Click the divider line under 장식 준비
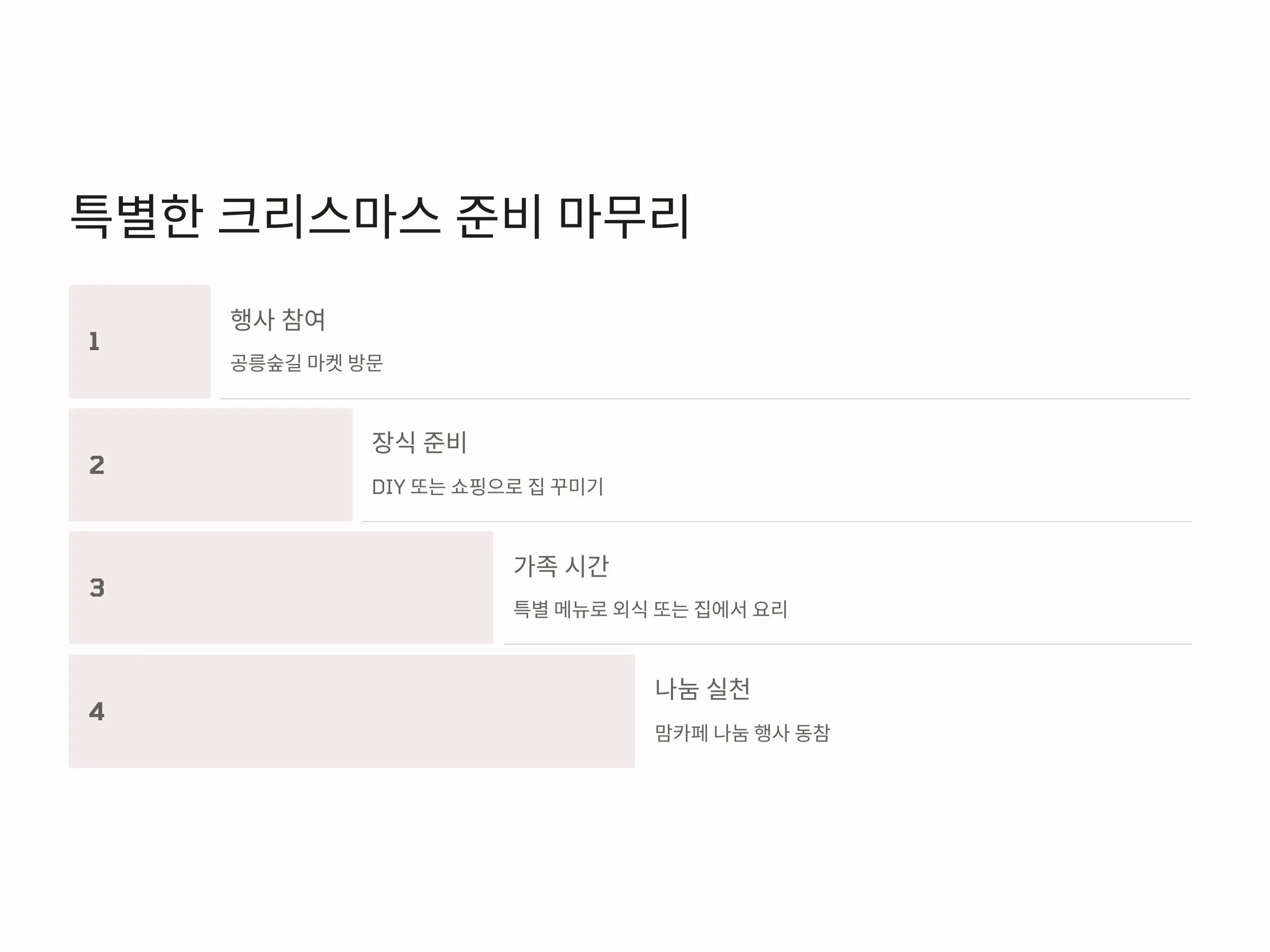1270x952 pixels. [x=776, y=521]
